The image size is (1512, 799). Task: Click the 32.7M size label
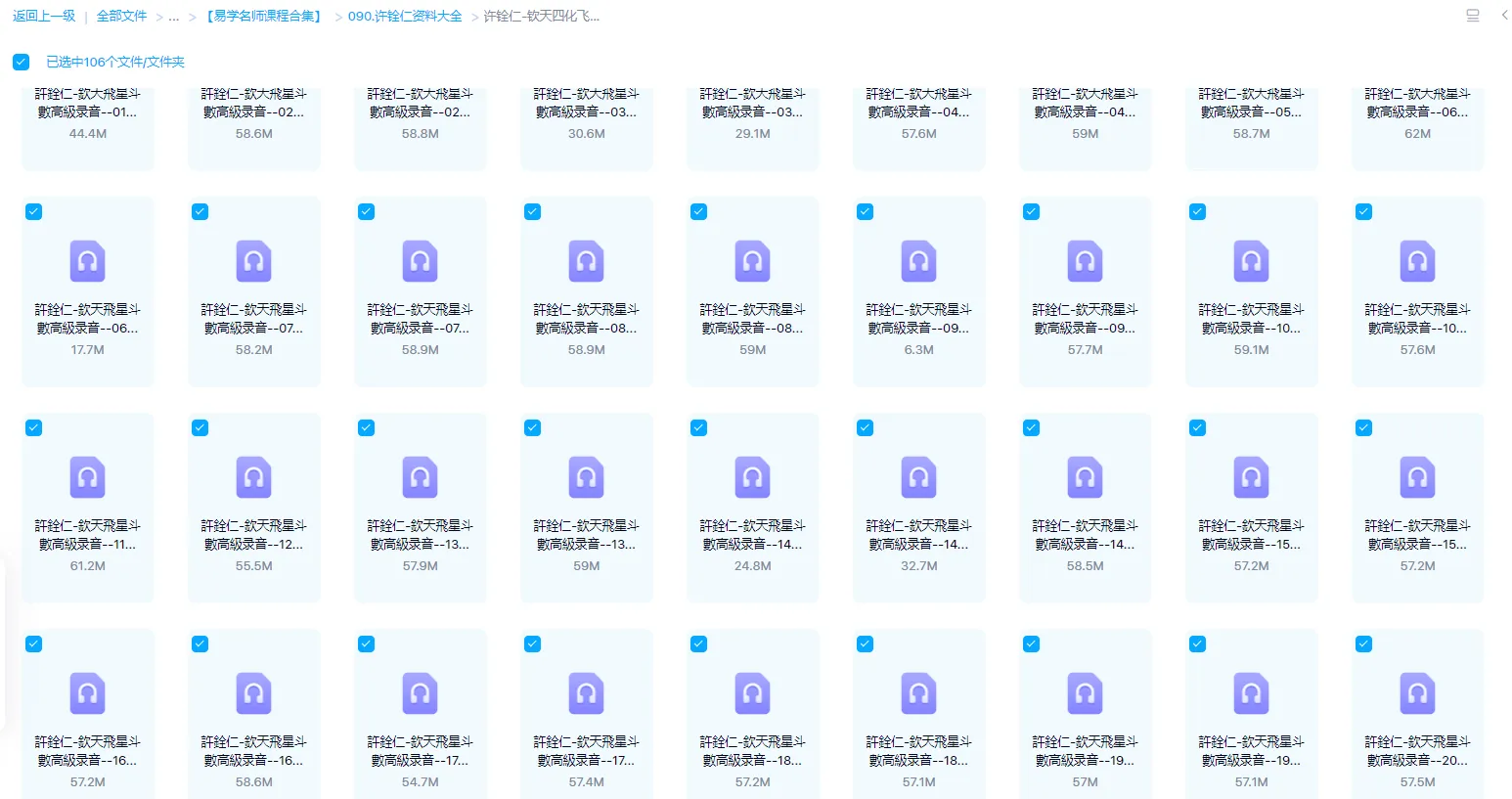click(919, 566)
